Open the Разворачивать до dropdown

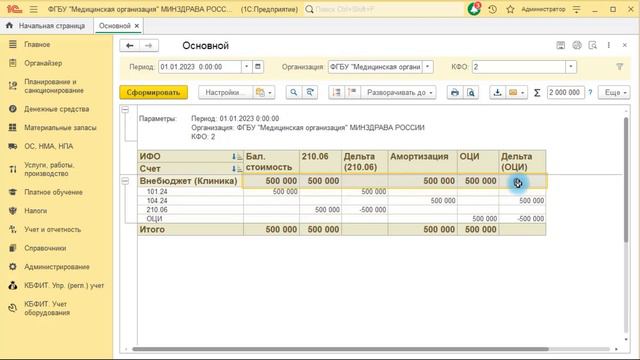pyautogui.click(x=399, y=92)
